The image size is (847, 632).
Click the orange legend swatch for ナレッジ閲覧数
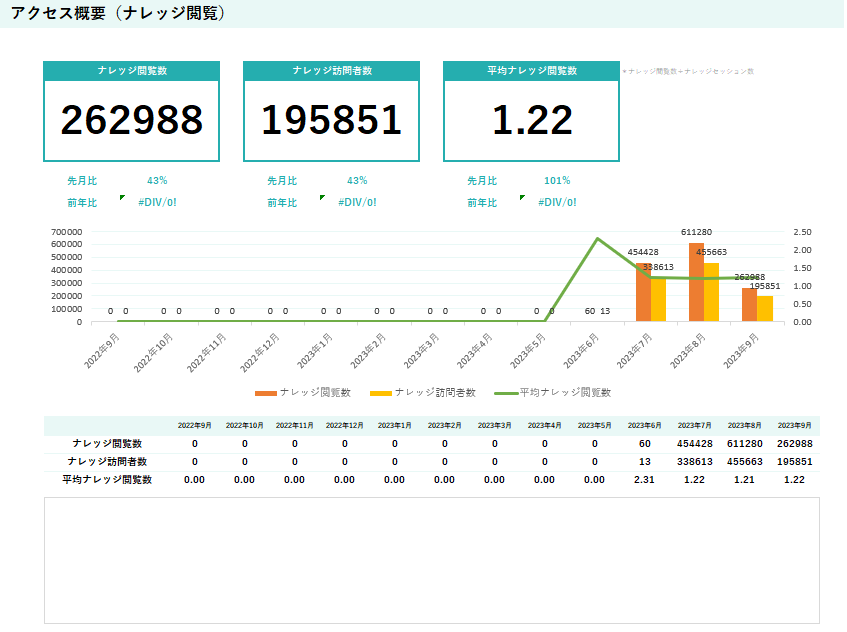265,393
